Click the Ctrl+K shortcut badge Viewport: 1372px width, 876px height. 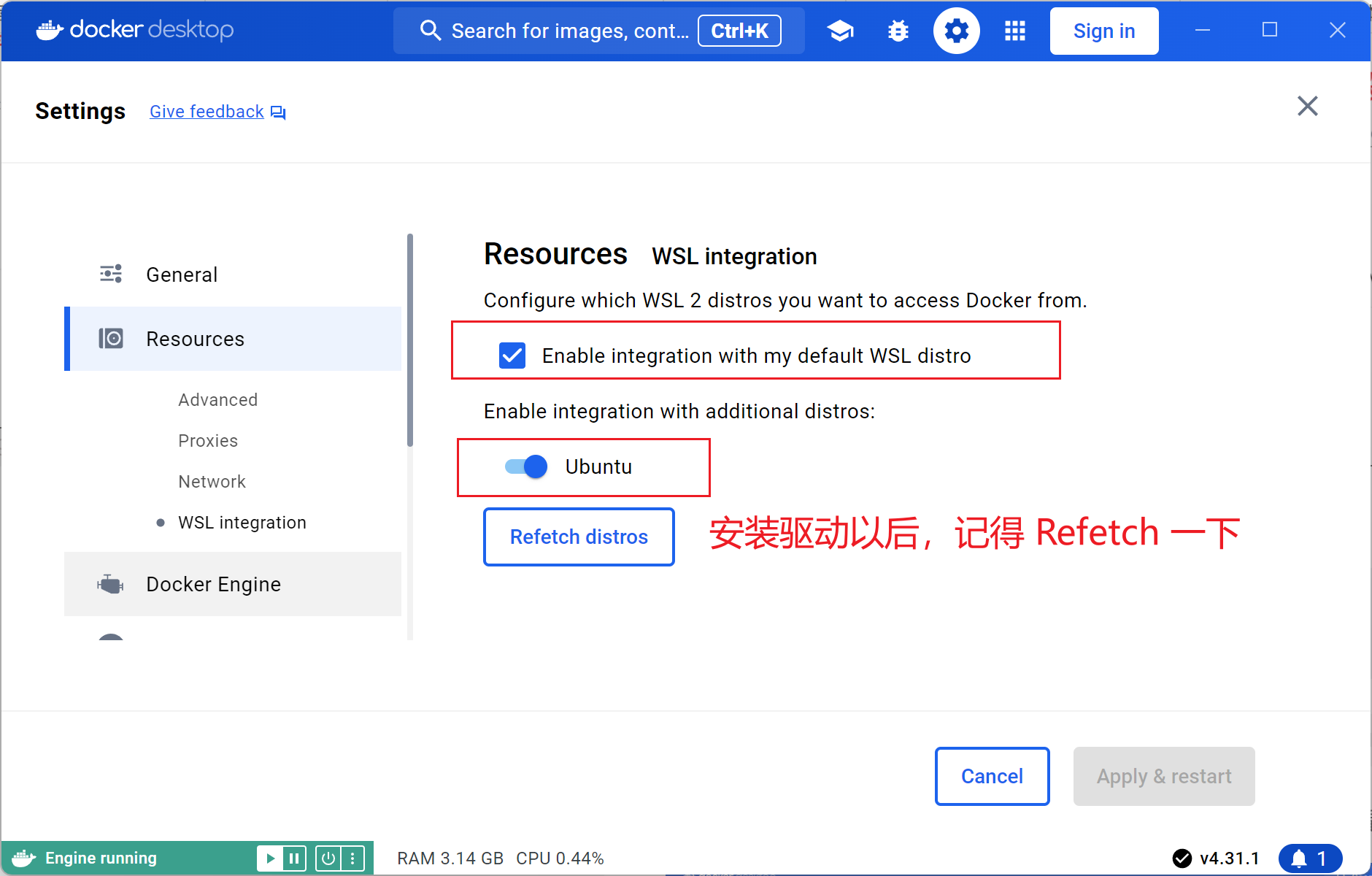pyautogui.click(x=739, y=31)
